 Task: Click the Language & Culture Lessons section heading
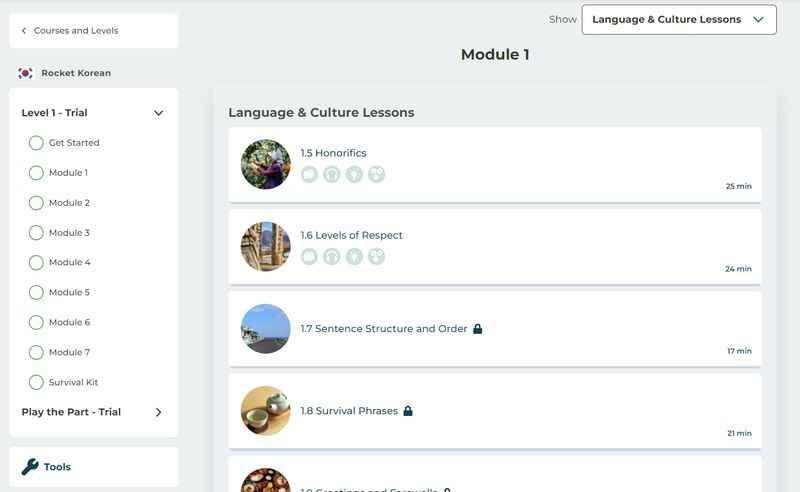tap(321, 112)
